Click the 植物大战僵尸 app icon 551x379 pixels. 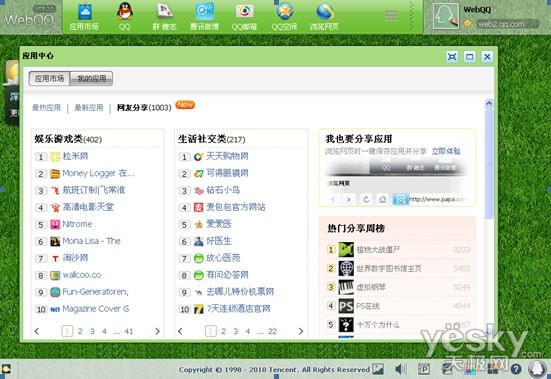coord(346,250)
